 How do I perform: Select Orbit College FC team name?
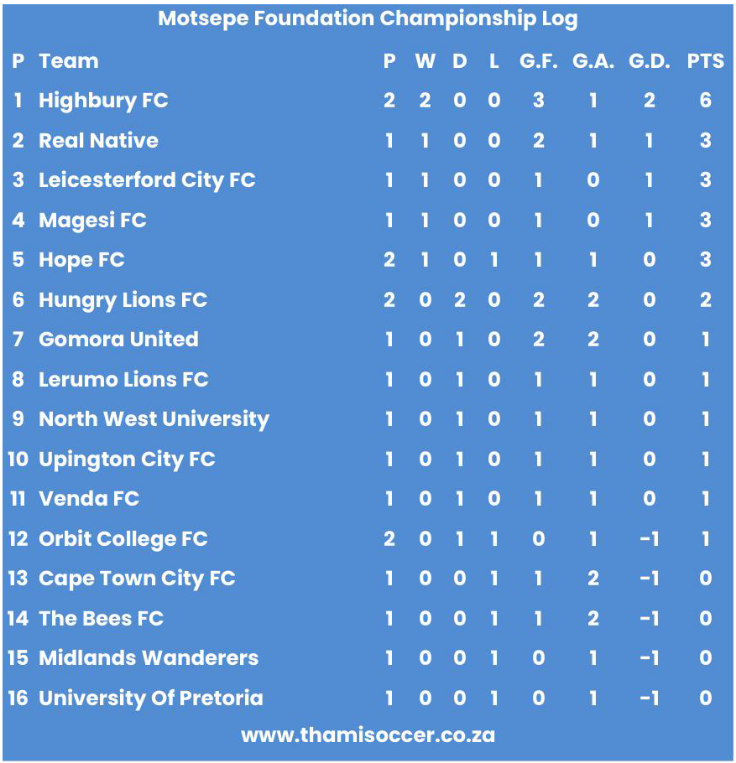(123, 539)
